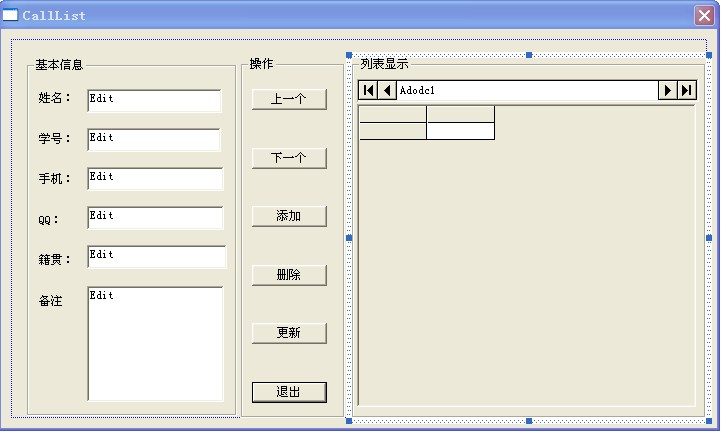The height and width of the screenshot is (438, 728).
Task: Click the white data grid cell
Action: [461, 131]
